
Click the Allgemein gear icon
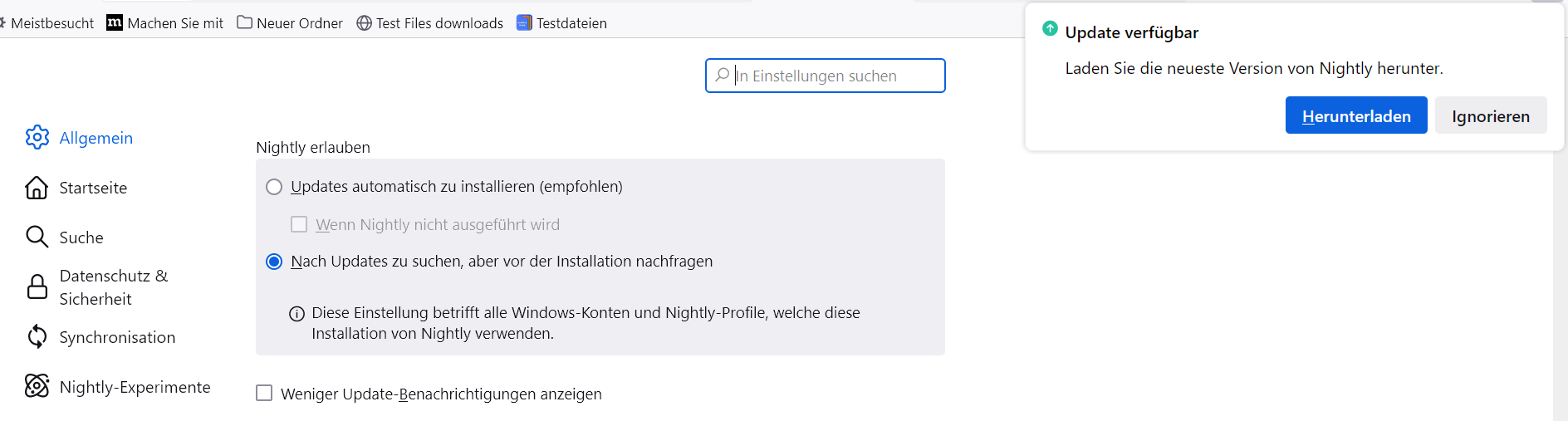(x=37, y=137)
